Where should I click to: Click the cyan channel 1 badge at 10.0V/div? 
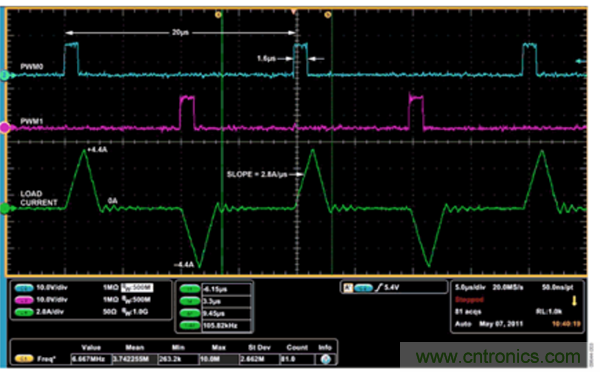click(24, 288)
